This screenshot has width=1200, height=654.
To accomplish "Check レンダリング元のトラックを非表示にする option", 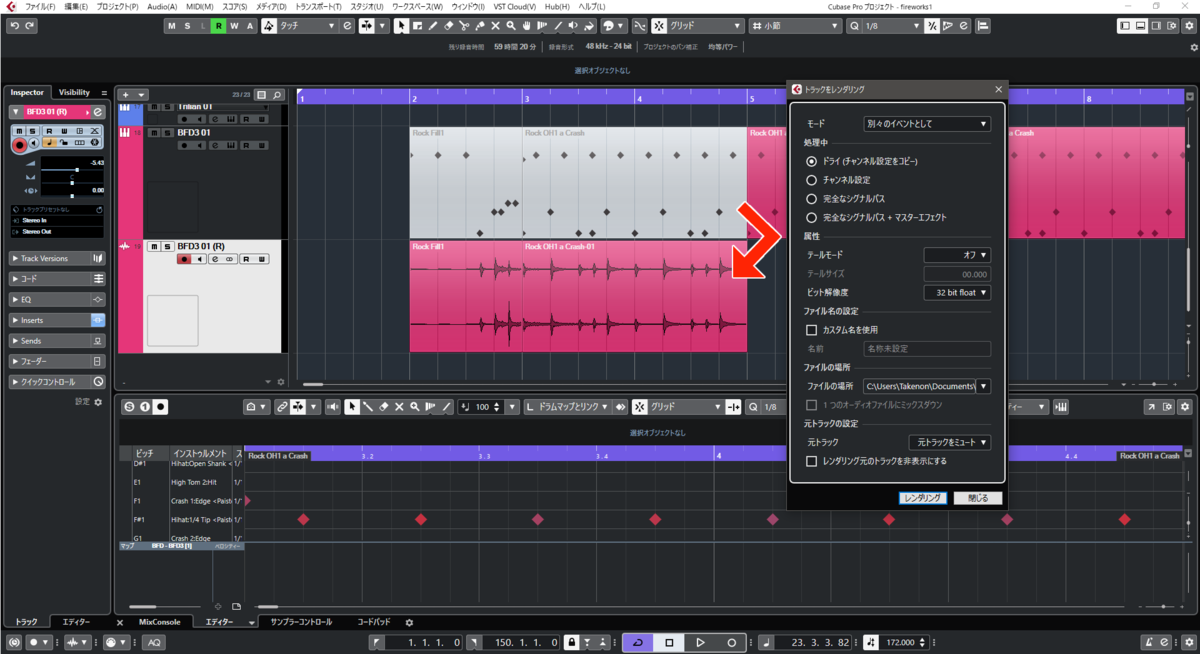I will tap(812, 461).
